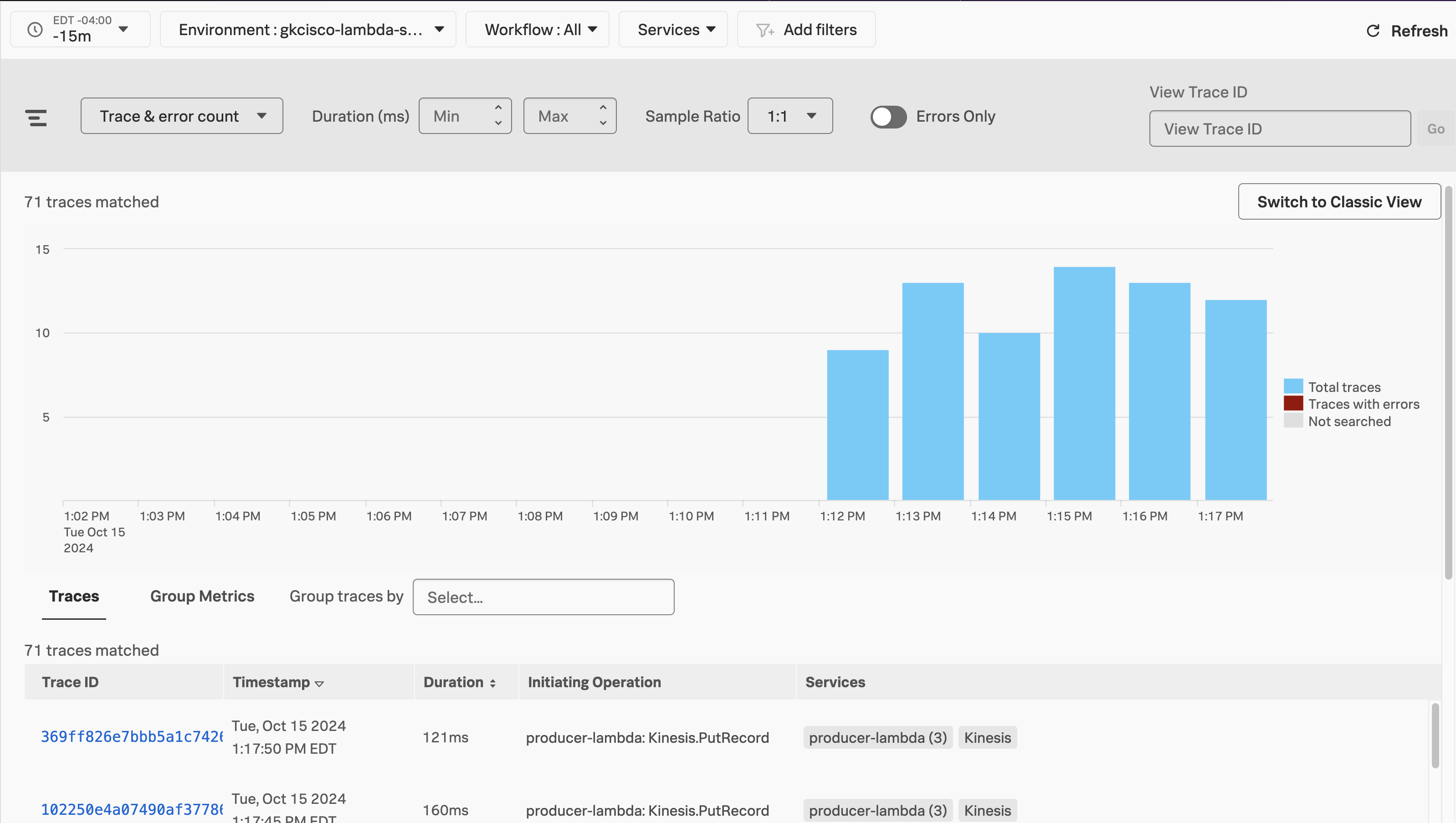Select the Traces tab
This screenshot has height=823, width=1456.
[73, 596]
